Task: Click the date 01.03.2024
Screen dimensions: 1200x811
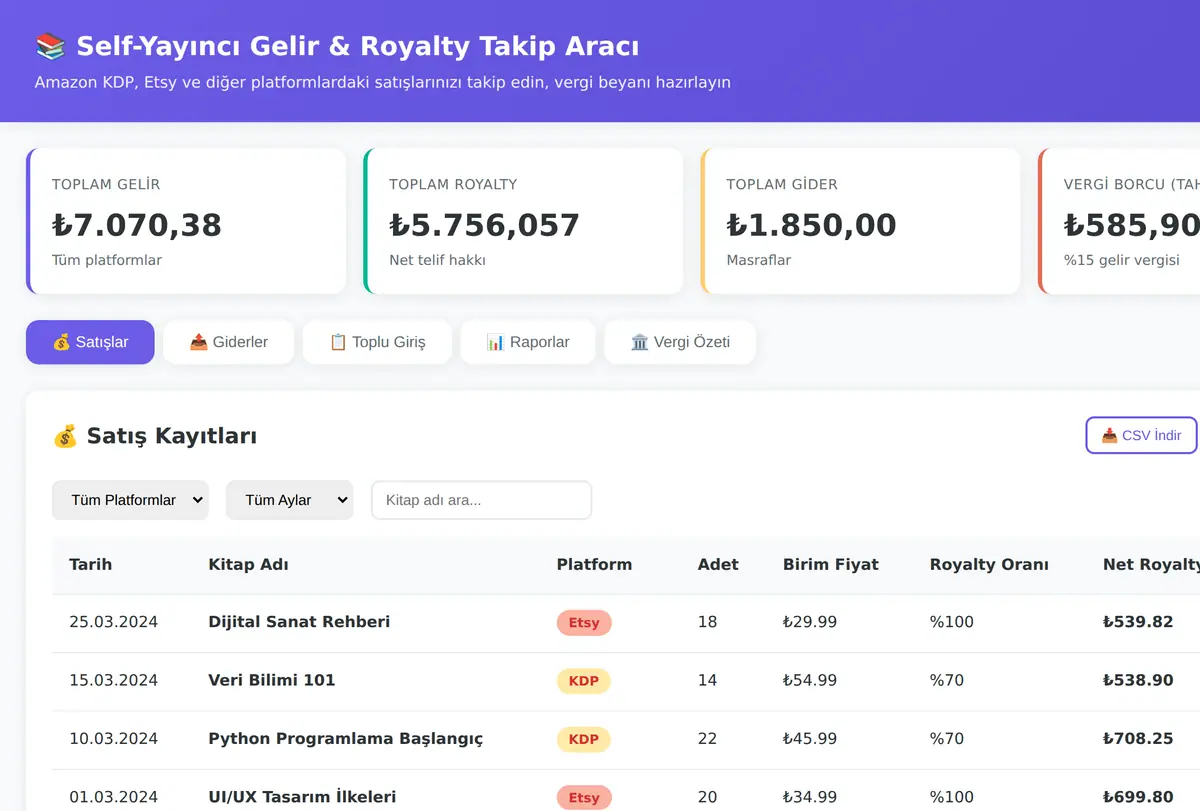Action: [113, 797]
